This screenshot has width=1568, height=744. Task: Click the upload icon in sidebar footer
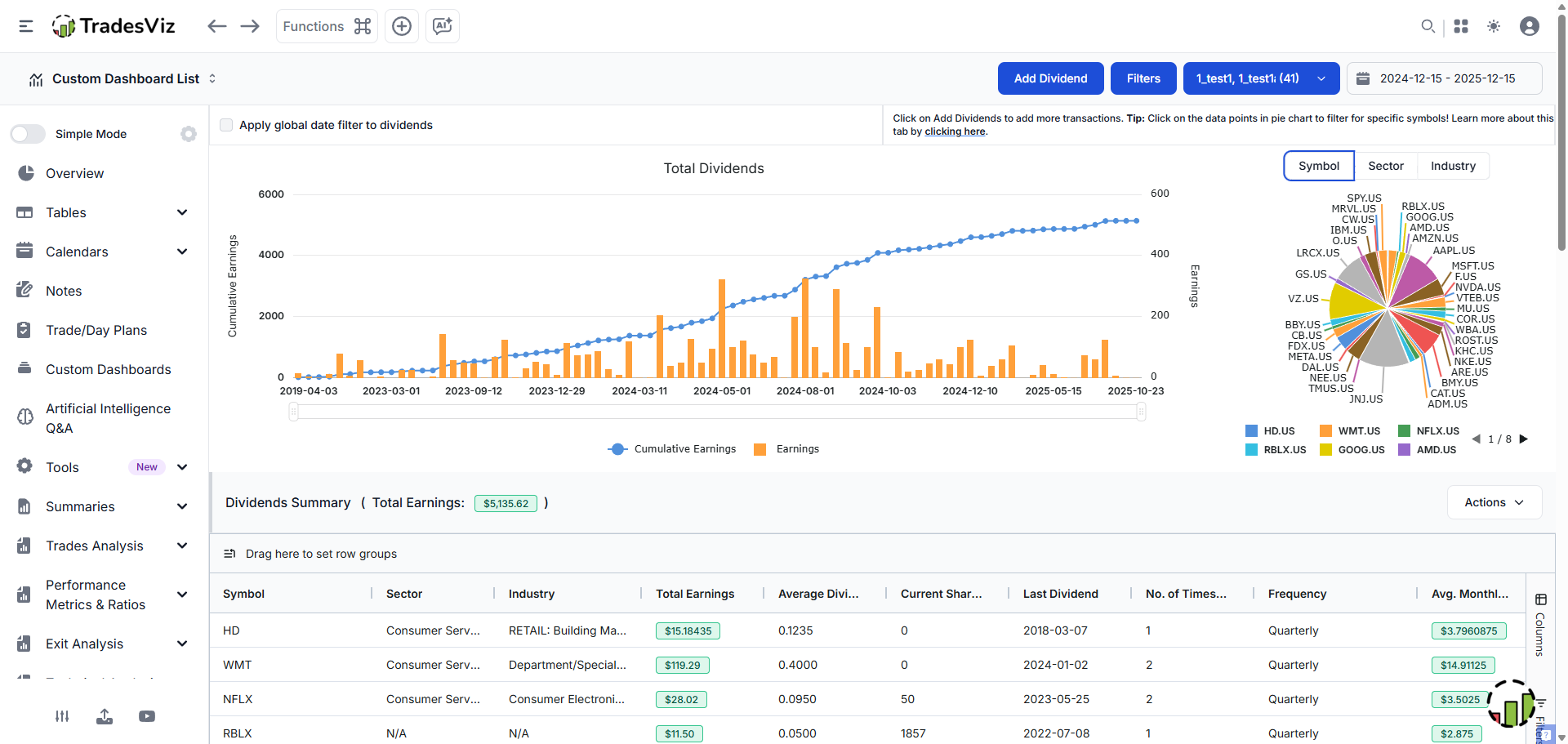(x=105, y=716)
